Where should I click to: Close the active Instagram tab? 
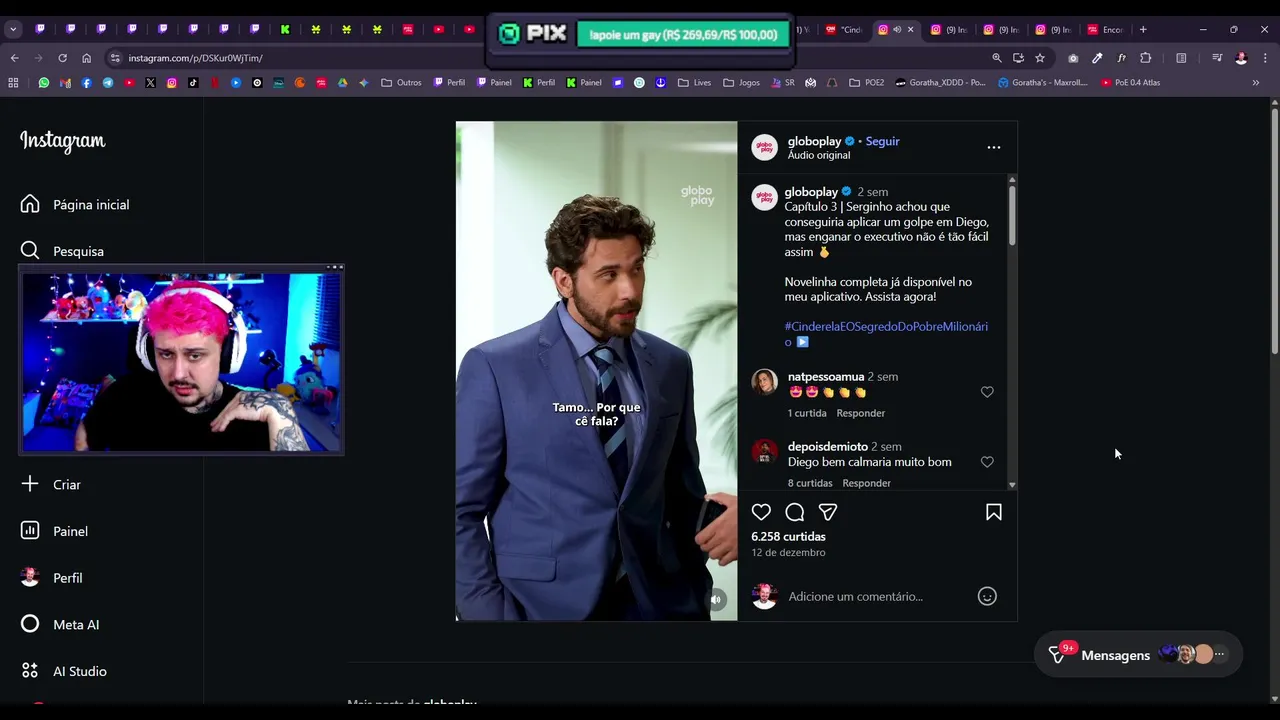click(x=910, y=29)
